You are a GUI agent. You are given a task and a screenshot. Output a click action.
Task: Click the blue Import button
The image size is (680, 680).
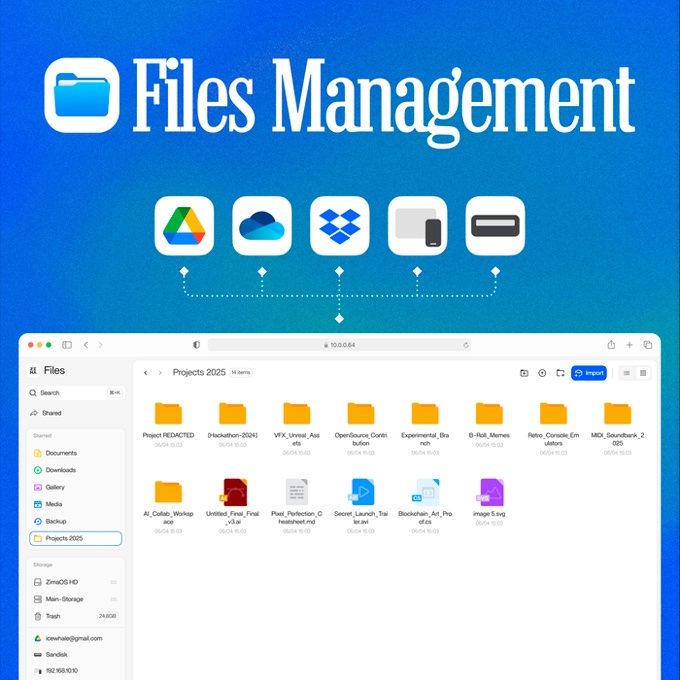[x=588, y=373]
